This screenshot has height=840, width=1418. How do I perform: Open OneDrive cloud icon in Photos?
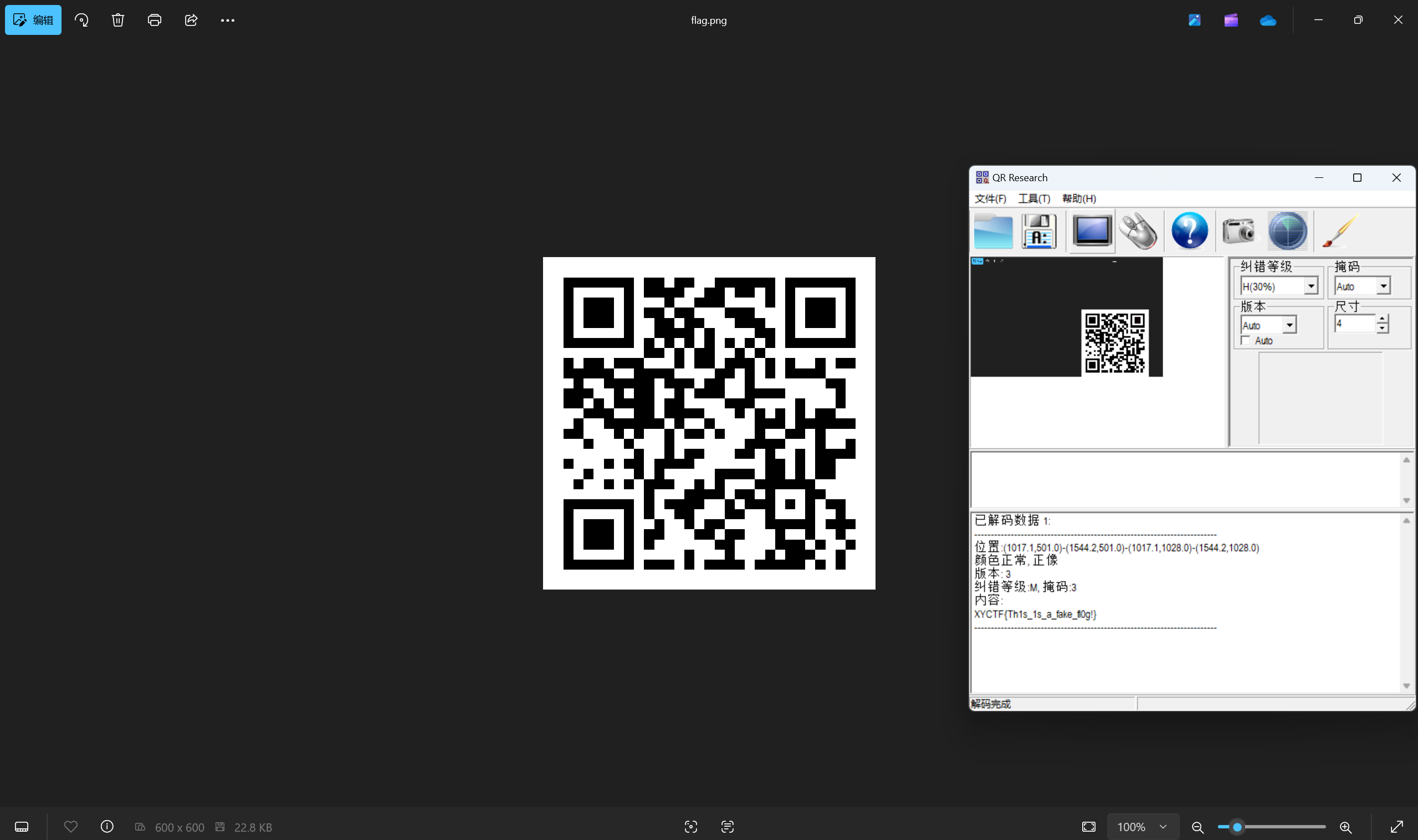click(1268, 21)
